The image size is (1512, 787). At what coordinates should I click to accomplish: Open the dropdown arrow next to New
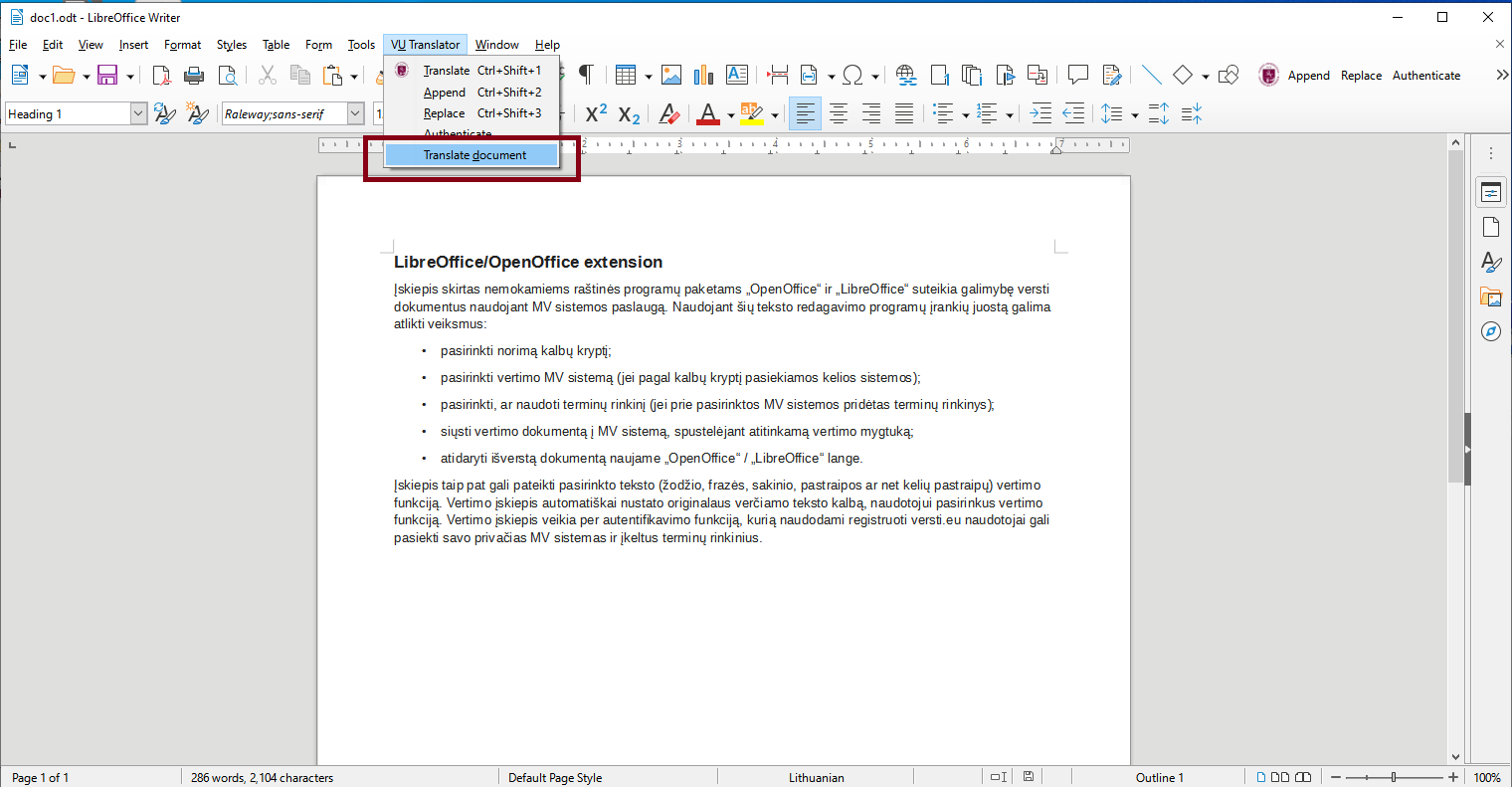click(x=42, y=77)
